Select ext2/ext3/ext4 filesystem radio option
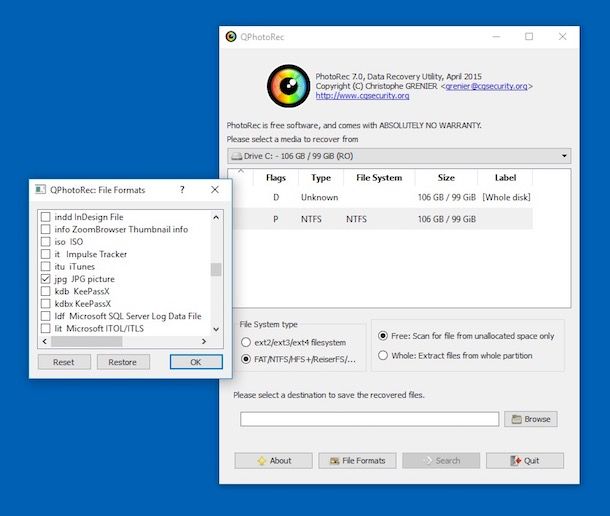The image size is (610, 516). click(x=246, y=342)
